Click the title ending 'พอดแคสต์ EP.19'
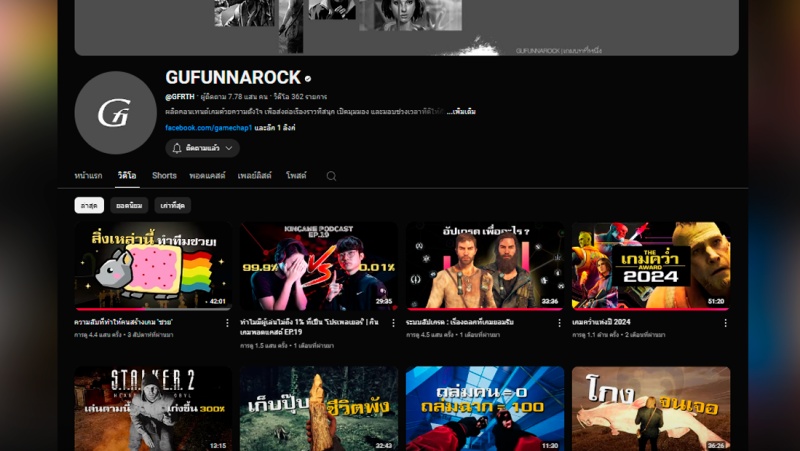The width and height of the screenshot is (800, 451). 309,327
